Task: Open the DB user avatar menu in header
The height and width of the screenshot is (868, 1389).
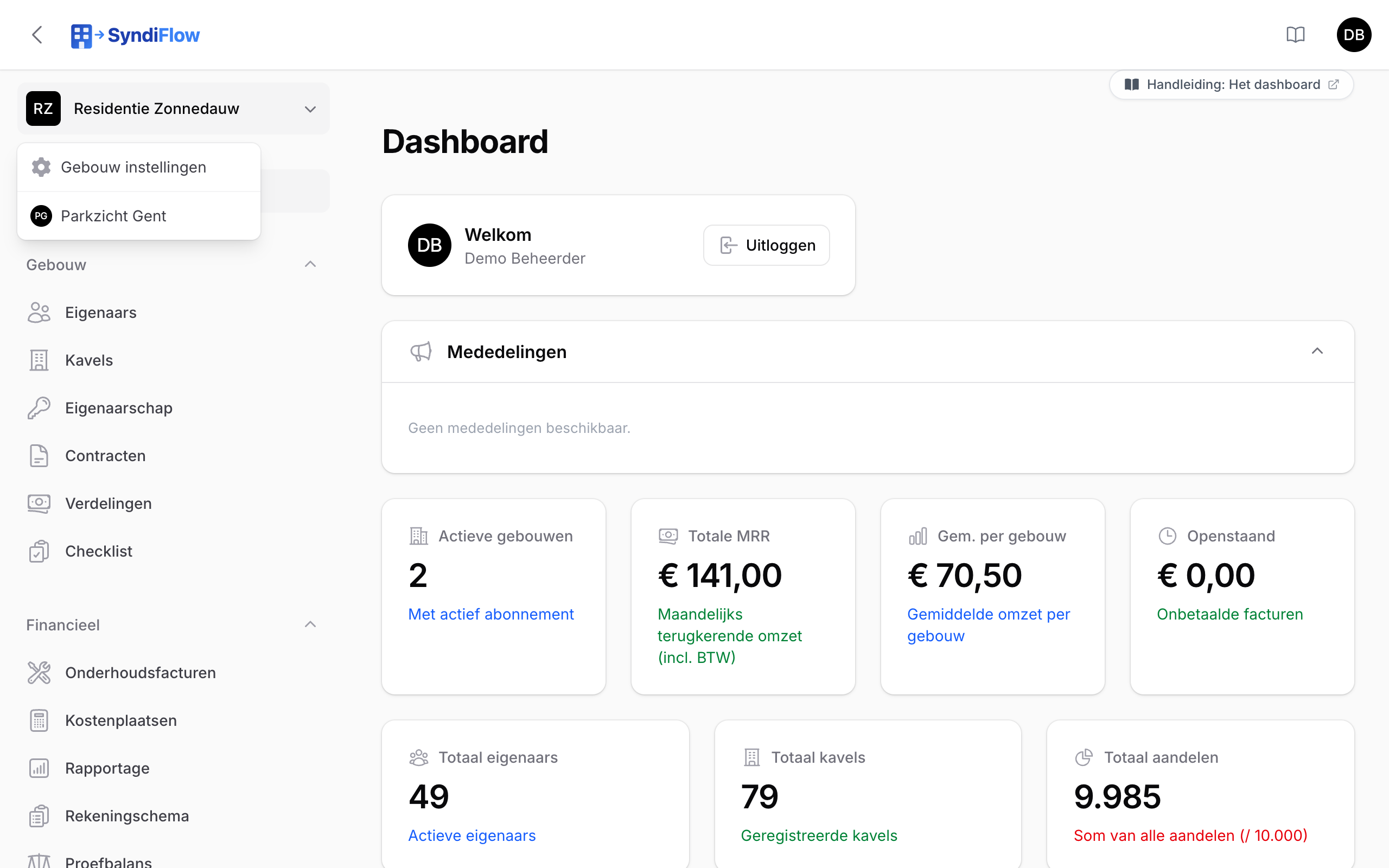Action: click(1353, 35)
